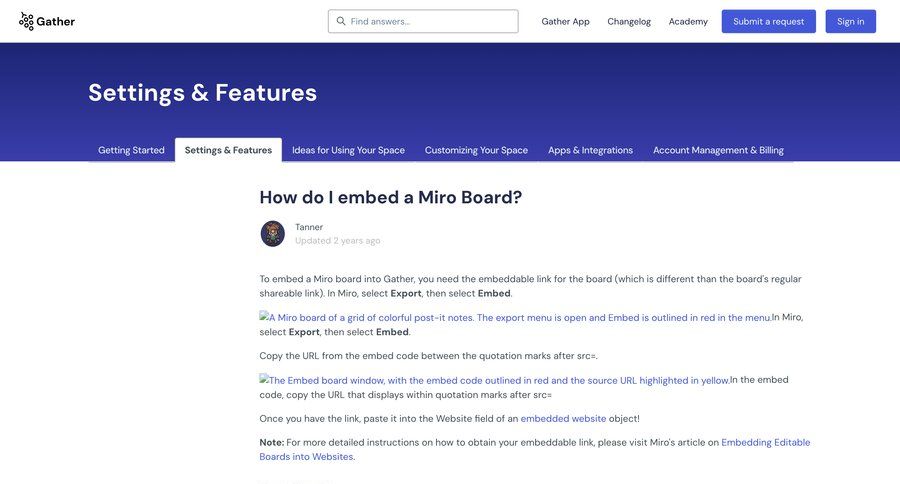
Task: Switch to the Getting Started tab
Action: (x=131, y=150)
